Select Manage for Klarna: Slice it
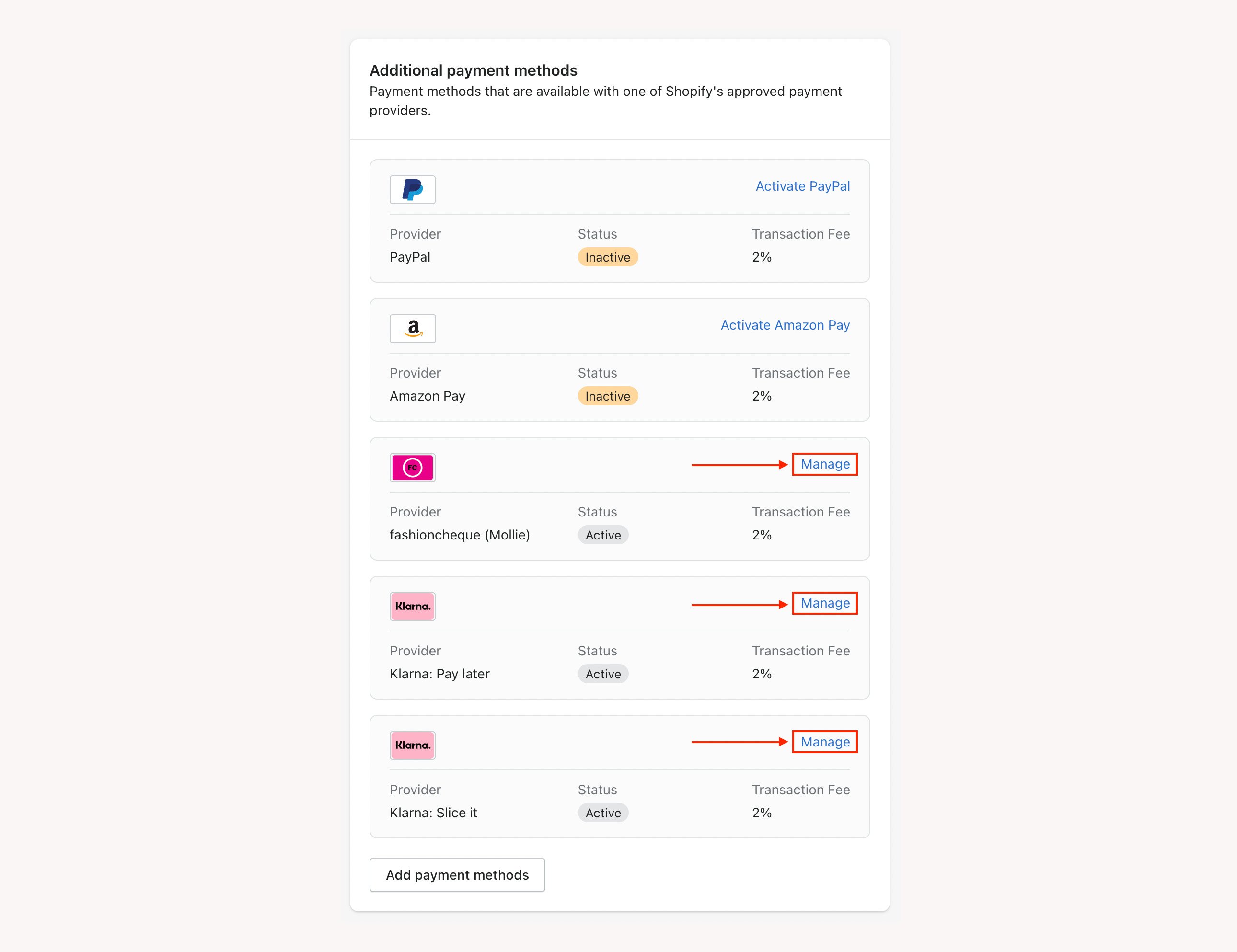 pyautogui.click(x=825, y=742)
